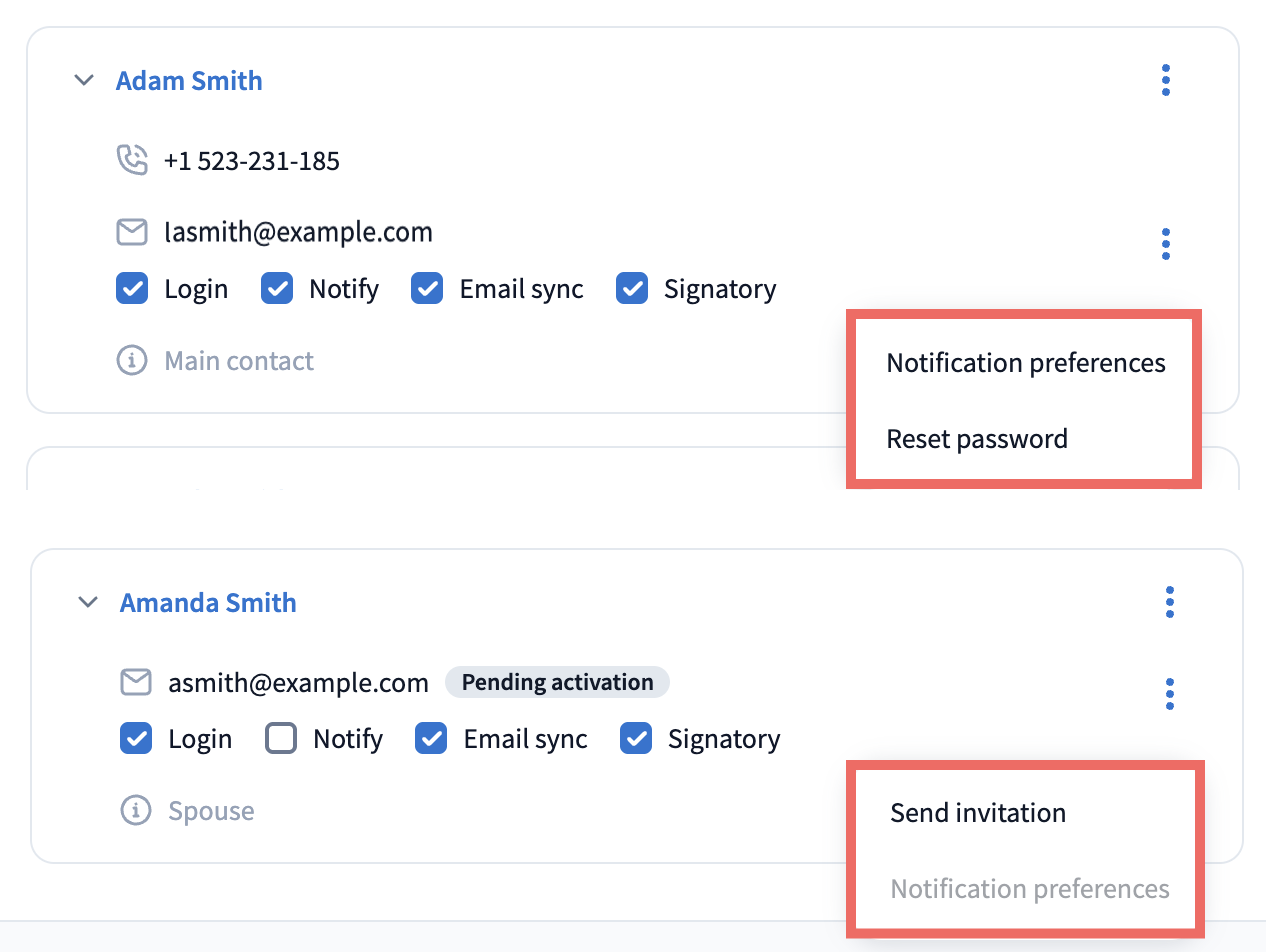
Task: Click the phone icon next to +1 523-231-185
Action: 132,160
